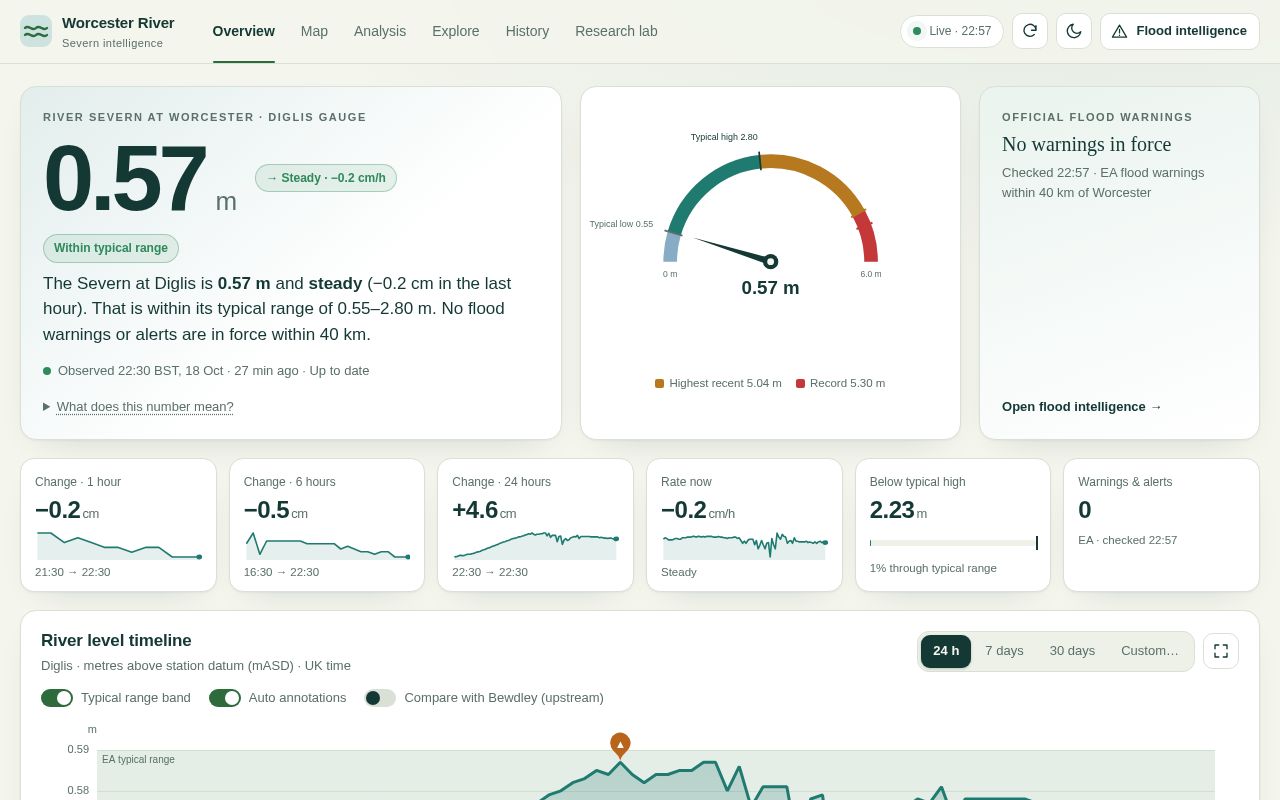This screenshot has height=800, width=1280.
Task: Click the 'River level timeline' heading
Action: click(x=116, y=641)
